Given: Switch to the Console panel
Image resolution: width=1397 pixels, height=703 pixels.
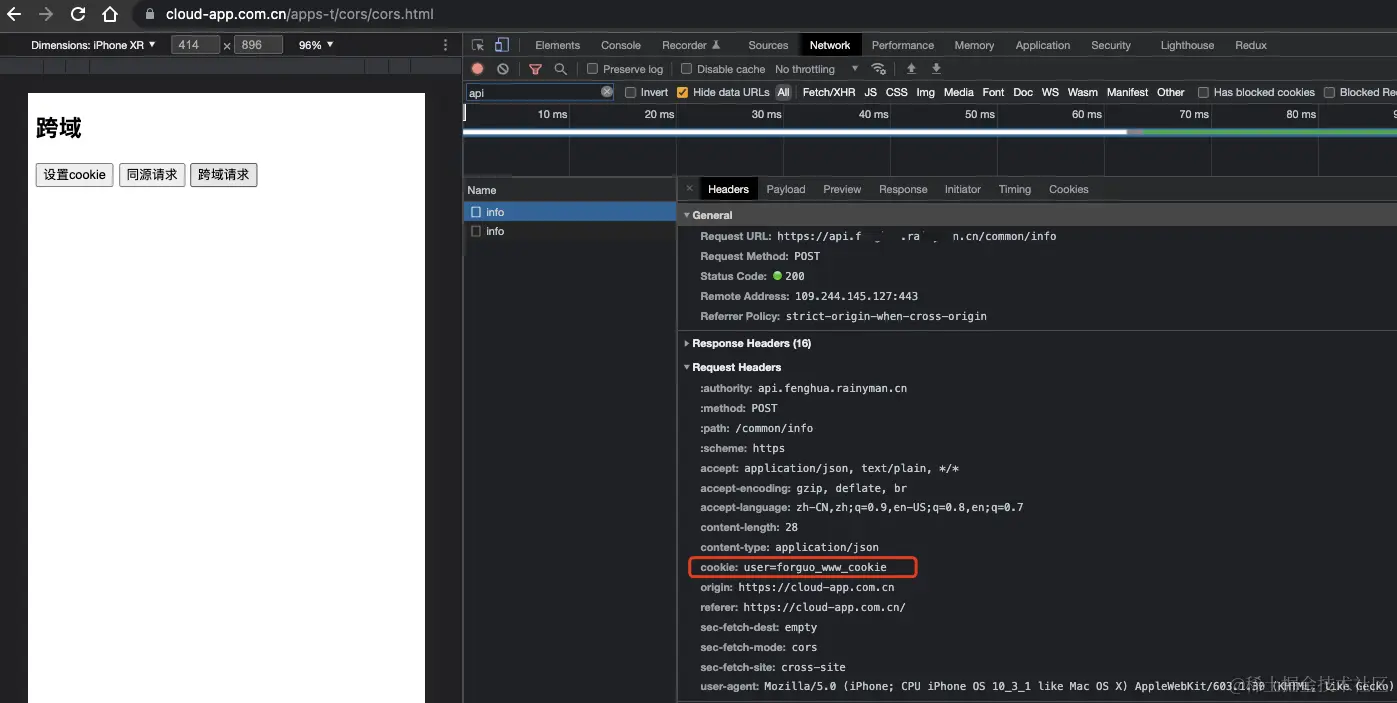Looking at the screenshot, I should (621, 45).
